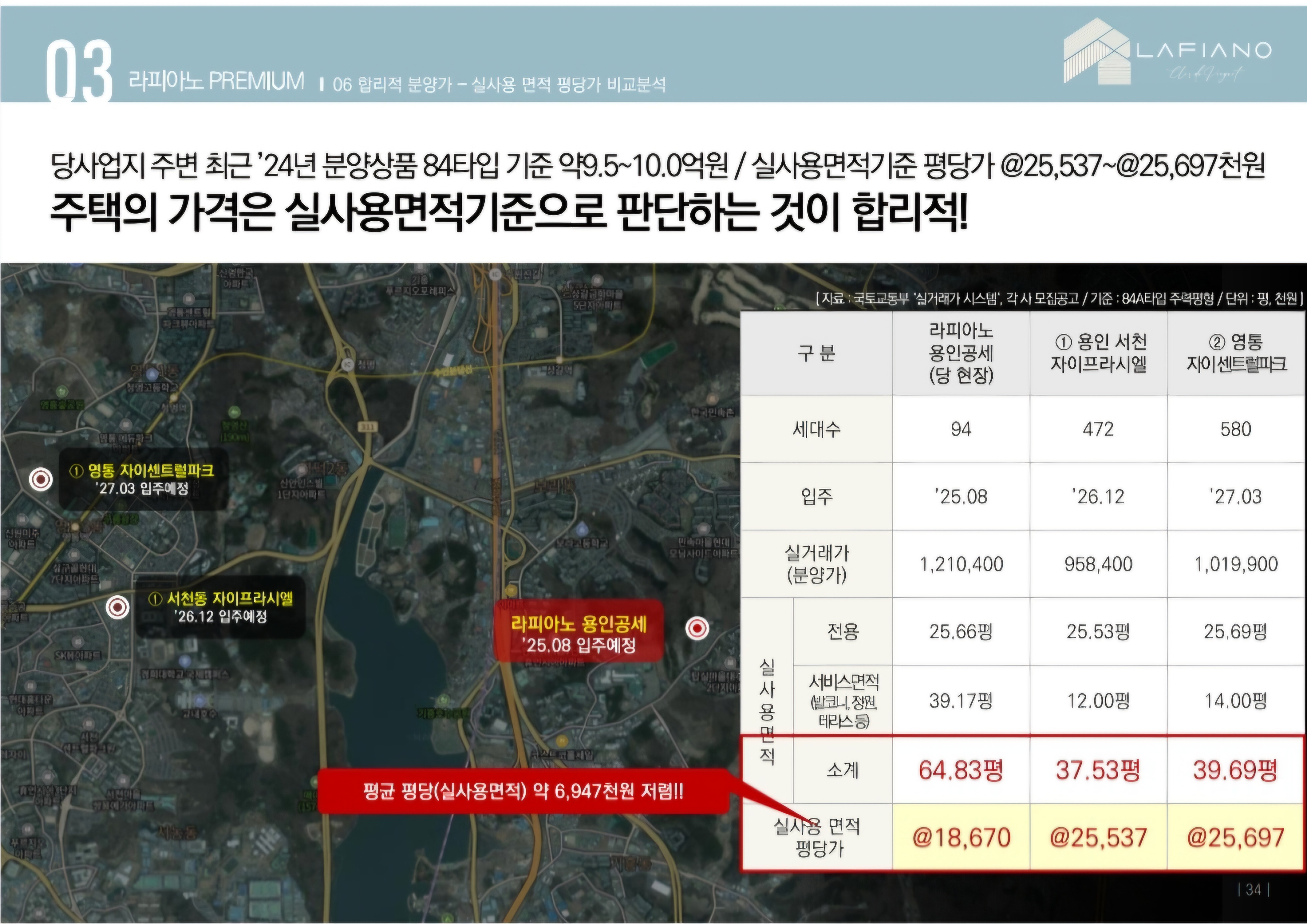Click the 입주 row header
The width and height of the screenshot is (1307, 924).
click(816, 496)
